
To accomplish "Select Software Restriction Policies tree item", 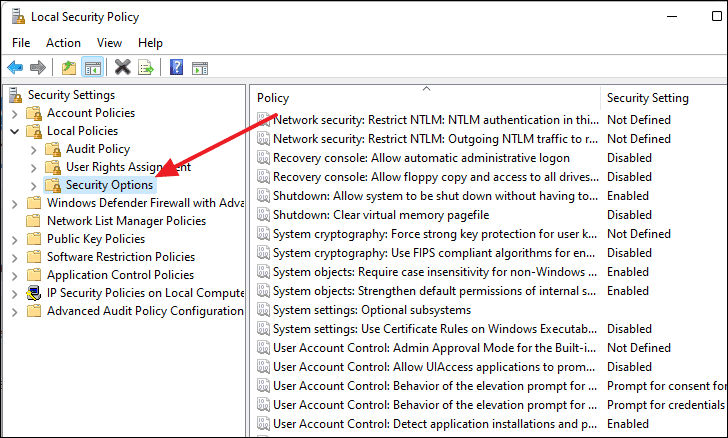I will pos(121,257).
